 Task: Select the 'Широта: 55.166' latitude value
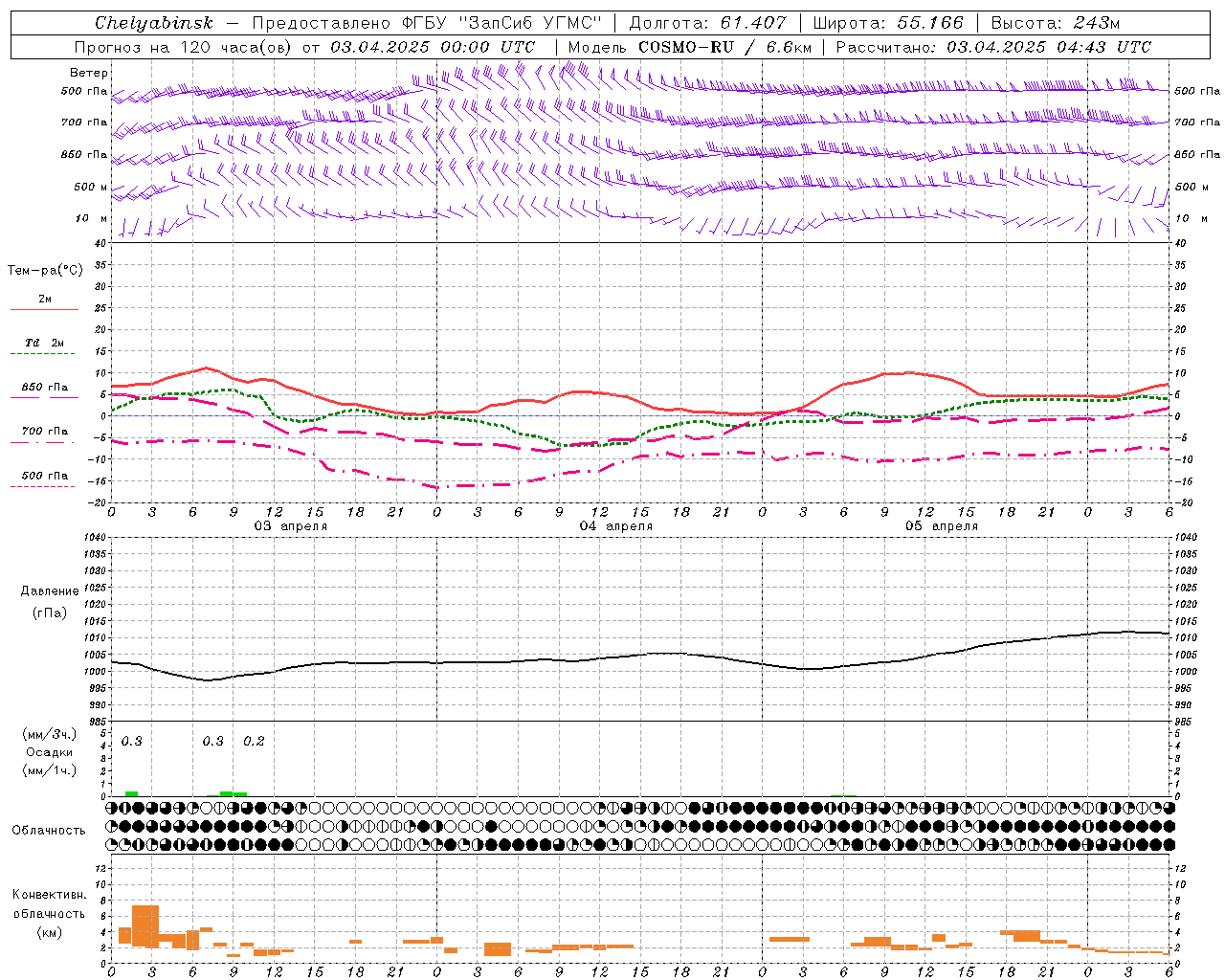pos(888,23)
